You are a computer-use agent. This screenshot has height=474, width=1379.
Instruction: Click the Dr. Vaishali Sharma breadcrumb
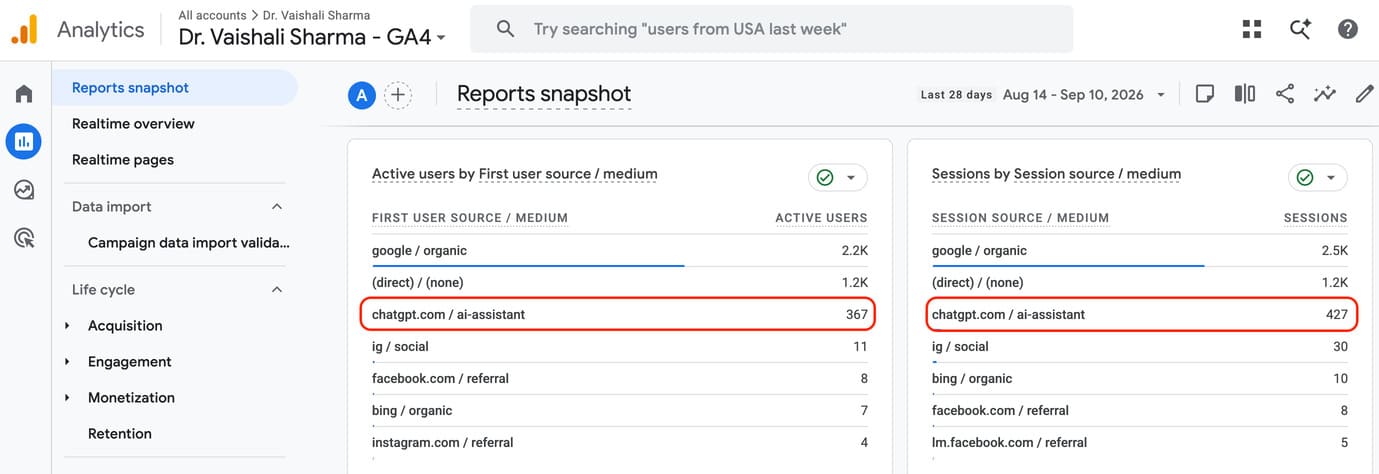[316, 15]
